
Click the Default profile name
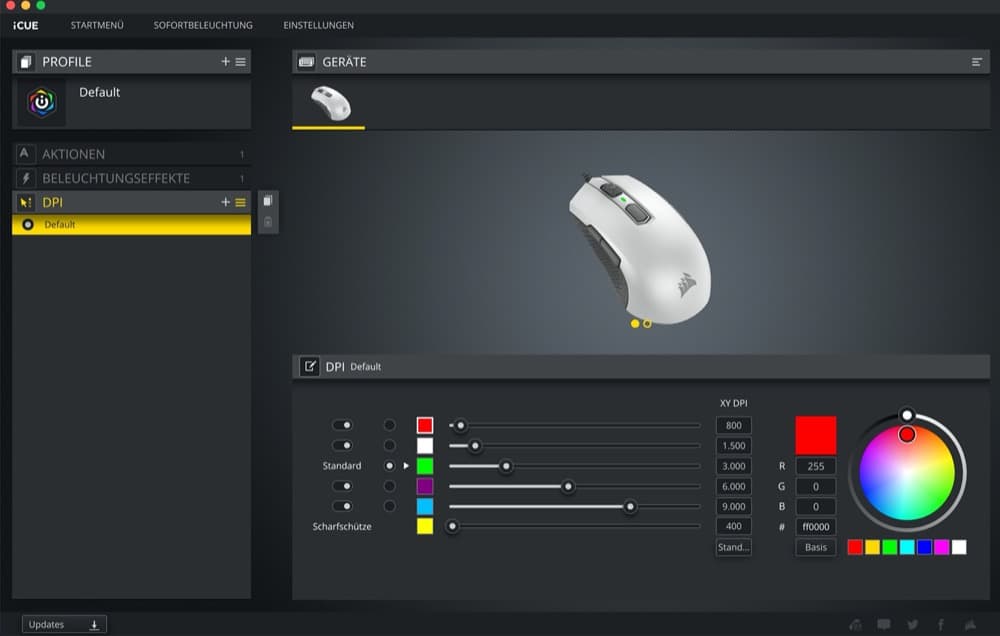(99, 92)
